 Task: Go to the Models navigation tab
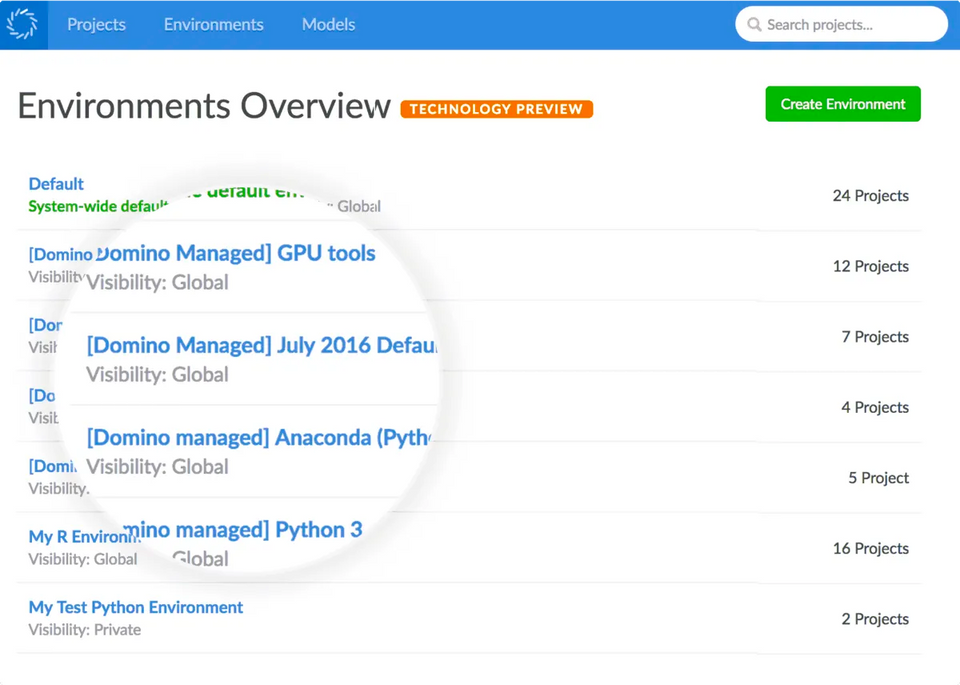point(328,24)
